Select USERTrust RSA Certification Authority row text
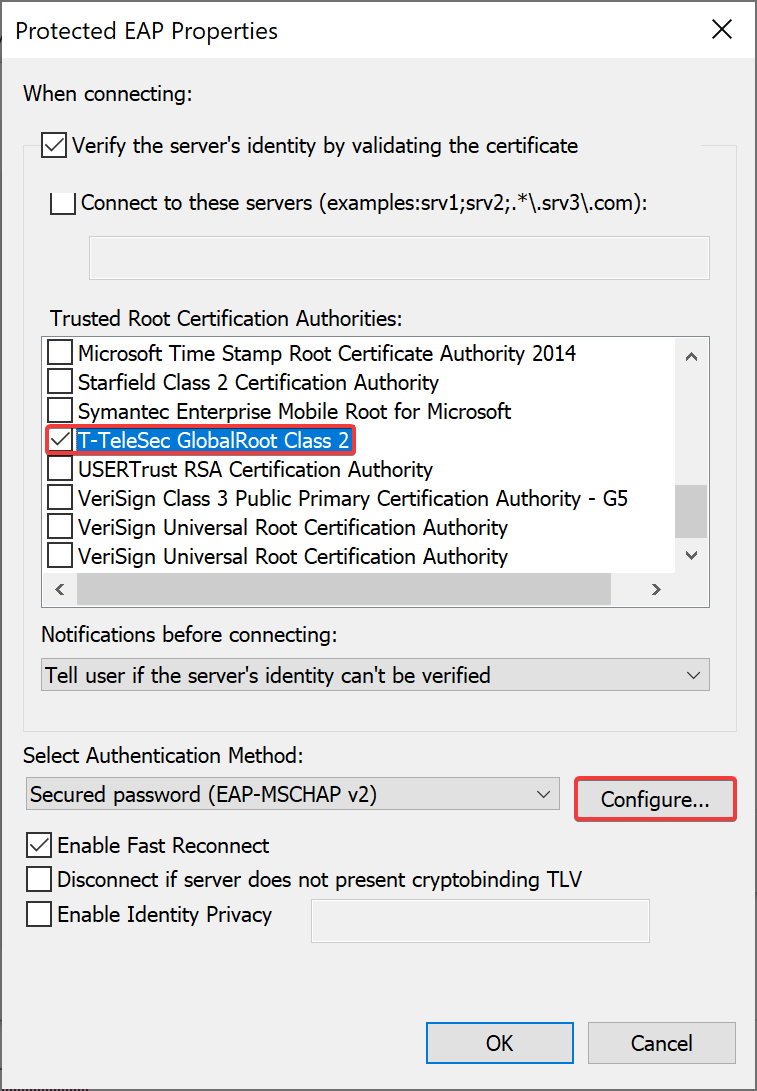This screenshot has height=1091, width=757. tap(255, 470)
